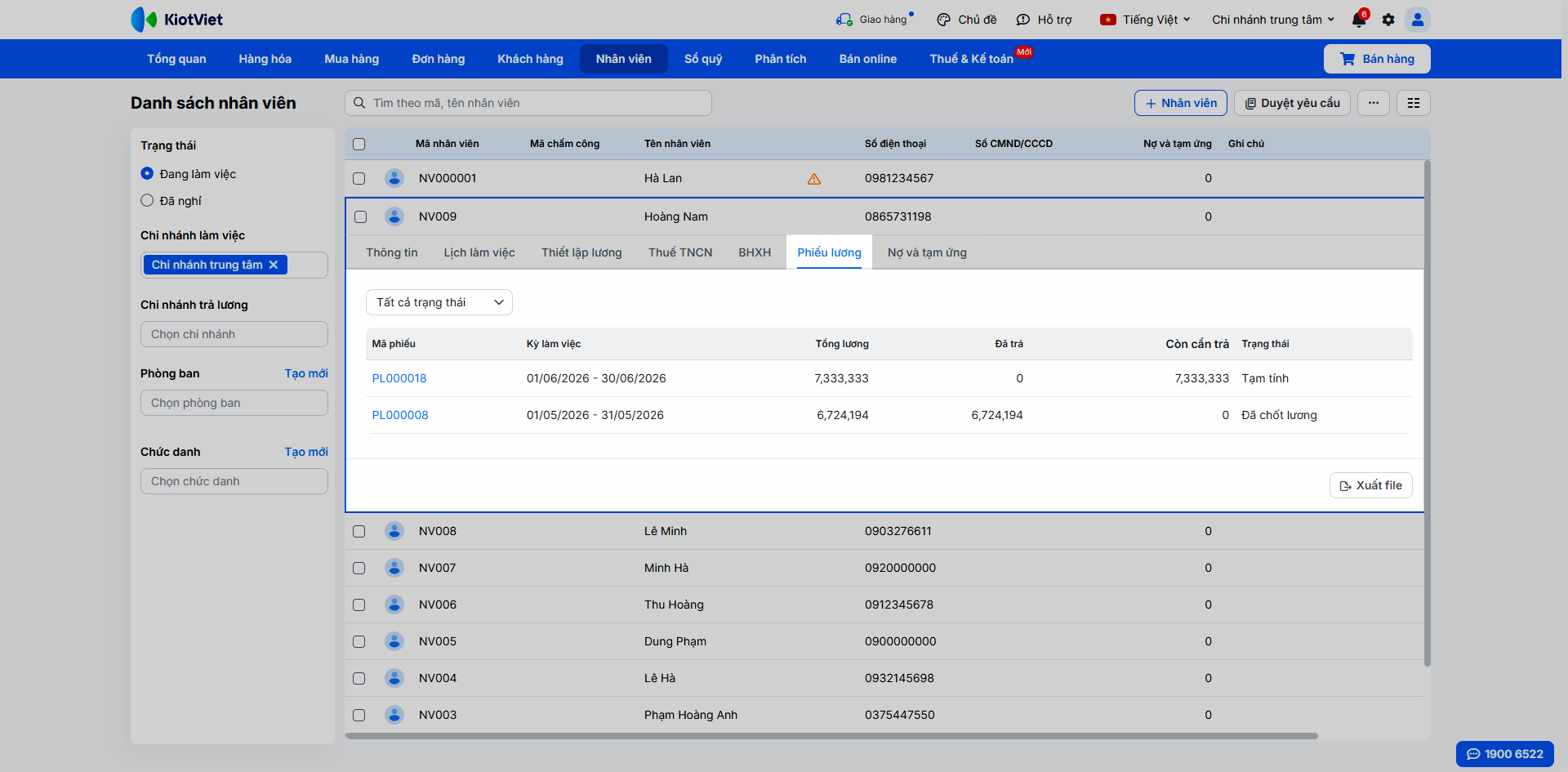This screenshot has width=1568, height=772.
Task: Click Tạo mới link beside Chức danh
Action: (x=306, y=452)
